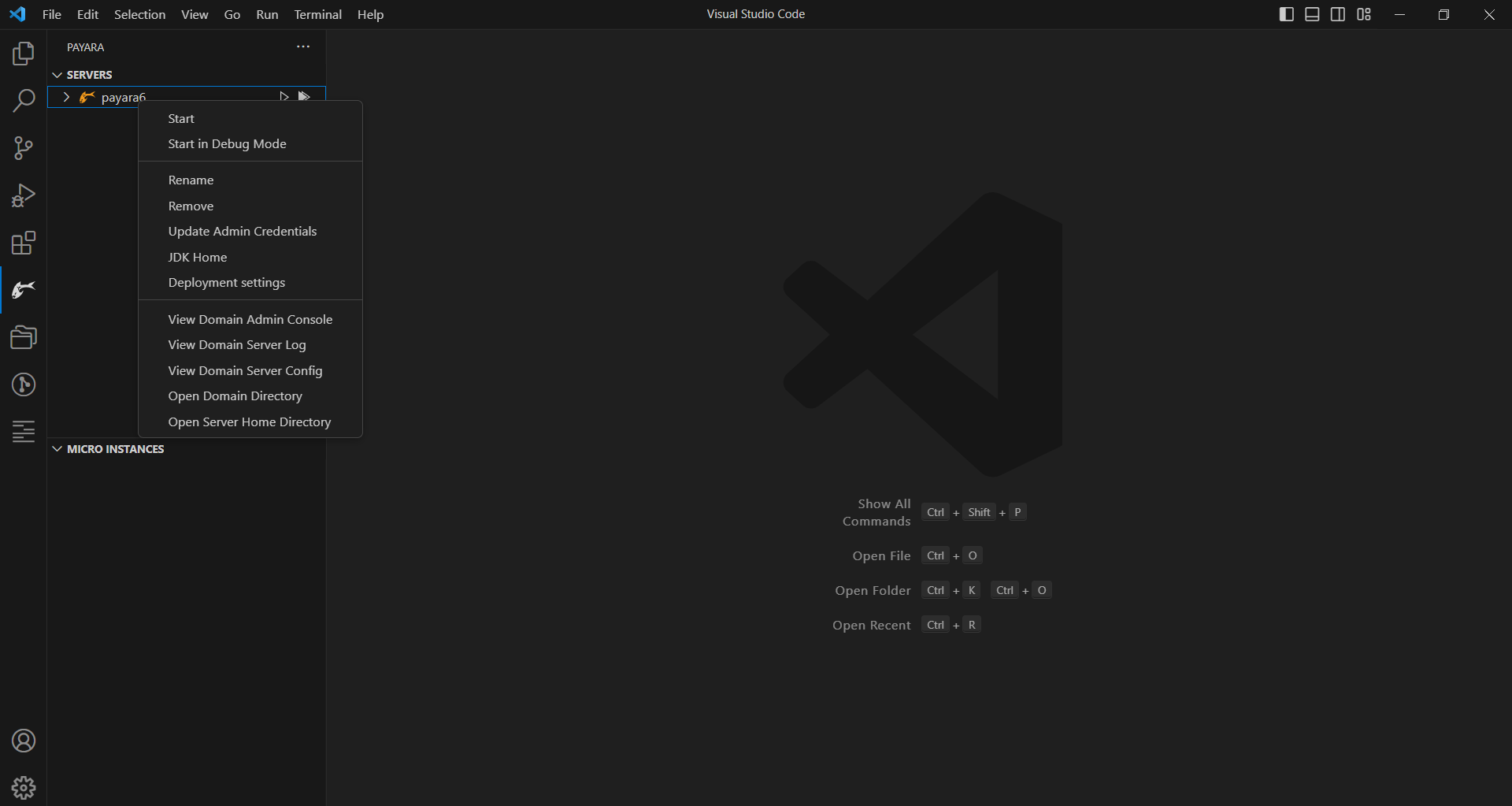This screenshot has height=806, width=1512.
Task: Toggle Secondary Side Bar layout button
Action: pos(1338,14)
